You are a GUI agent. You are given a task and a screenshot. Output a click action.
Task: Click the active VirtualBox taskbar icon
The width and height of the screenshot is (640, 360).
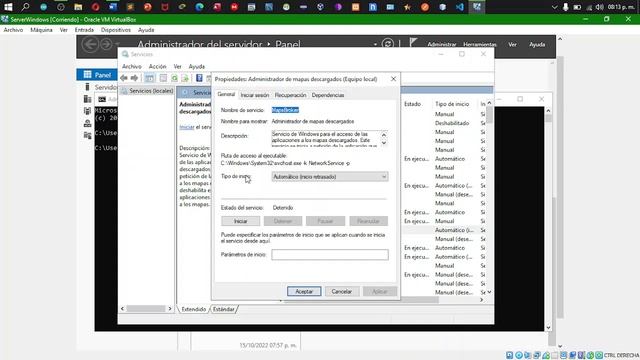[x=477, y=7]
